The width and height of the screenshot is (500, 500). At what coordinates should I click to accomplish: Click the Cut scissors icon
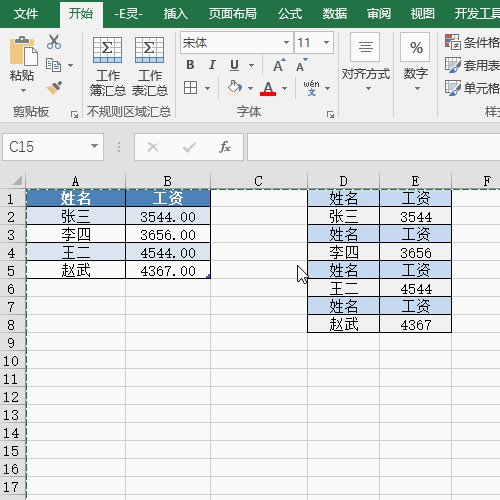coord(54,42)
